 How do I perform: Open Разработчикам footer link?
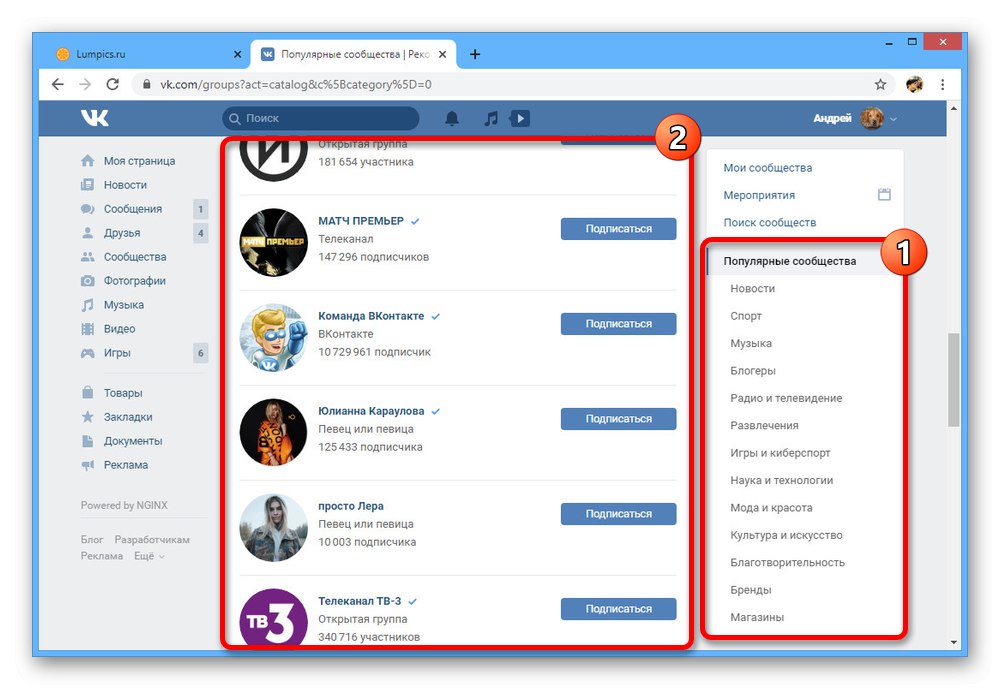(152, 540)
